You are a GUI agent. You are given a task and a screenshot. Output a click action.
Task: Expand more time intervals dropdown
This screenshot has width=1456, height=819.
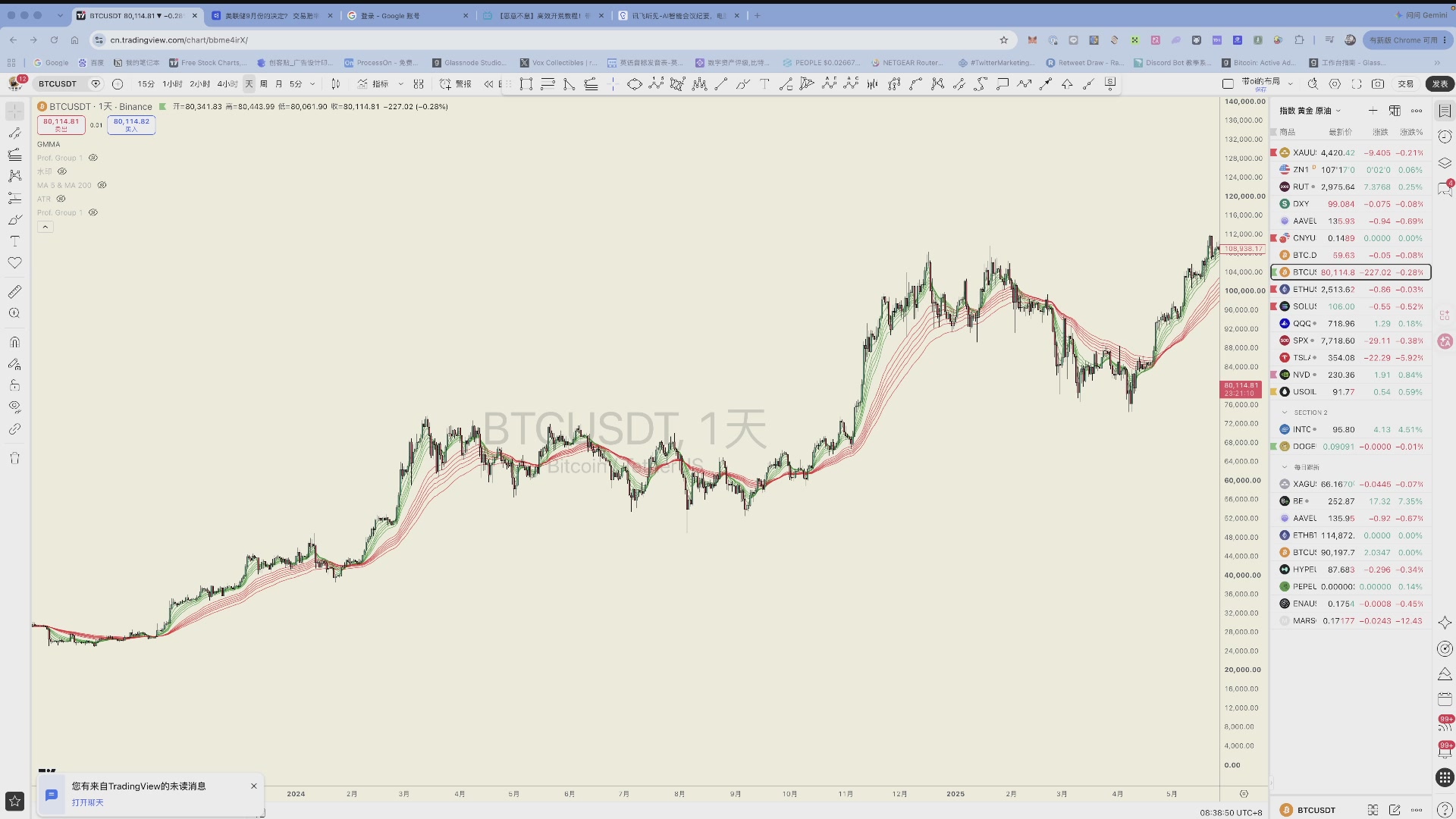tap(312, 84)
